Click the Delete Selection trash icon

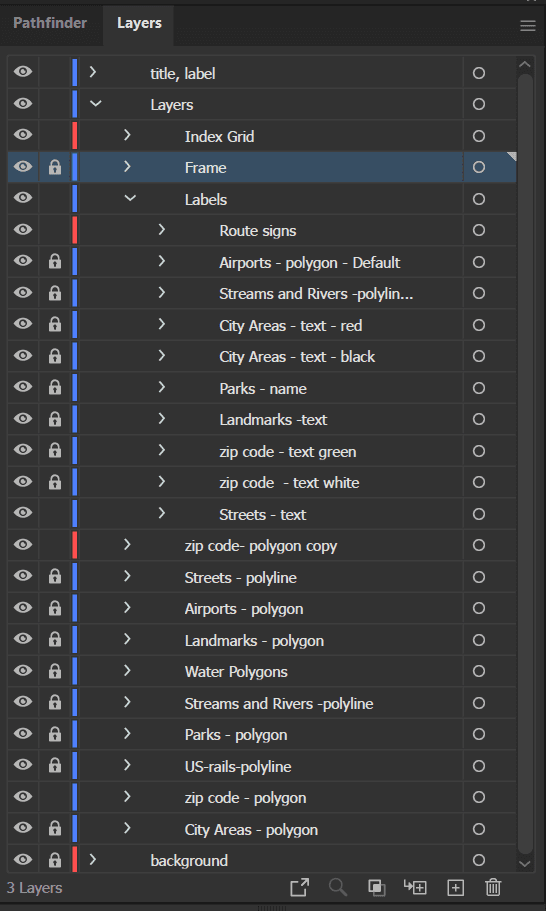click(x=493, y=887)
